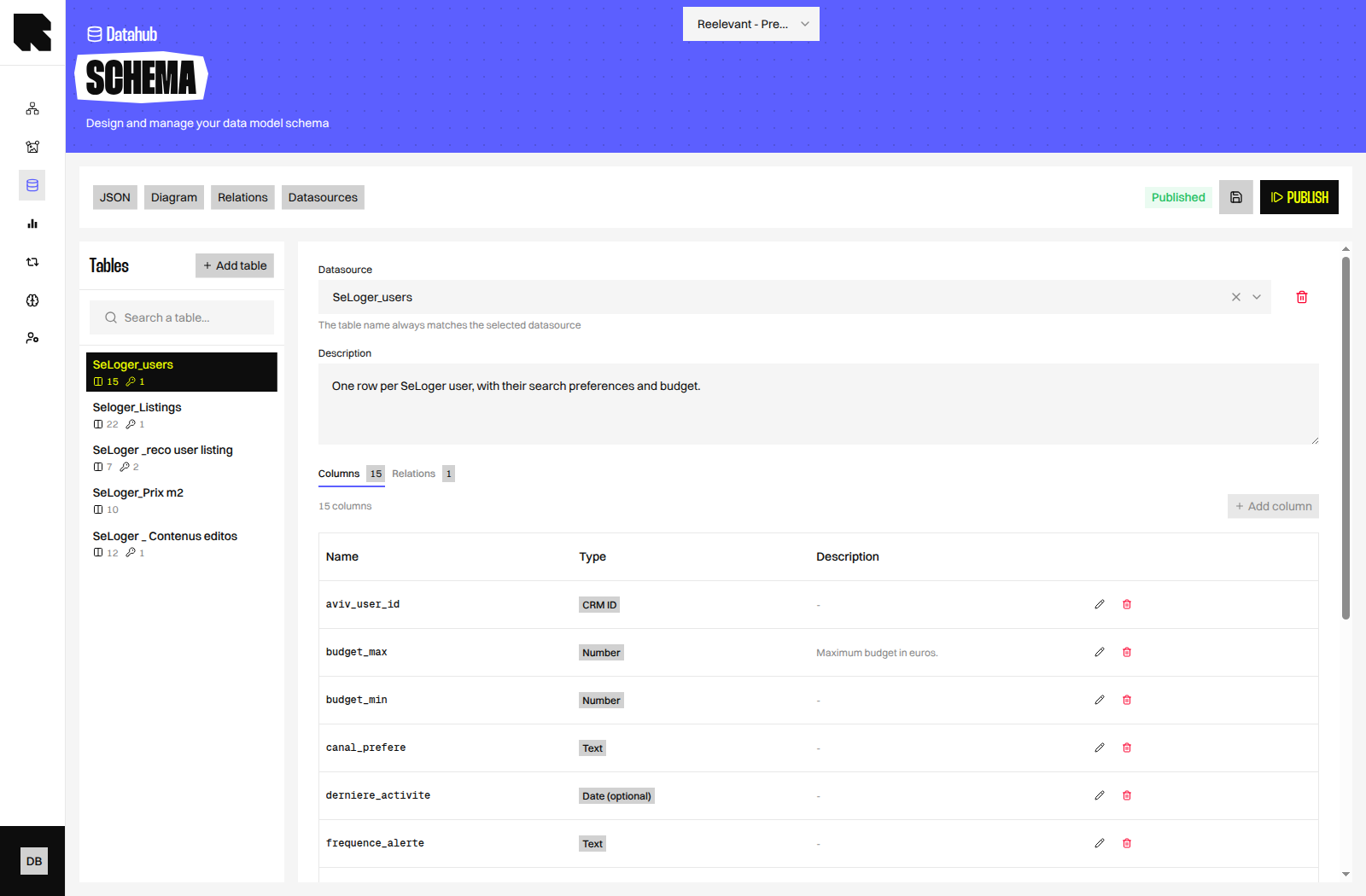
Task: Click the DB user avatar
Action: [x=34, y=861]
